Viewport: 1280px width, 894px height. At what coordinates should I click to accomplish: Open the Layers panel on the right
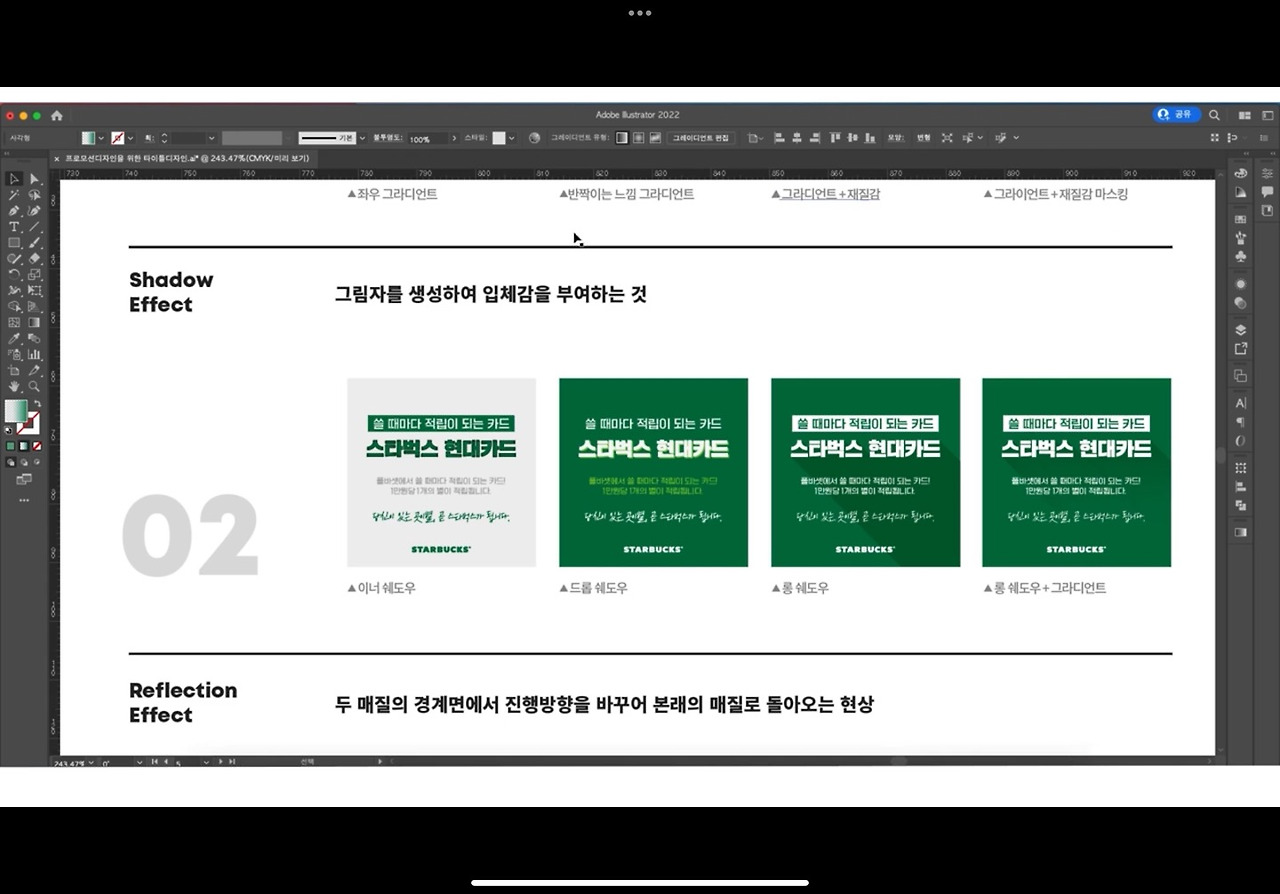[1240, 328]
